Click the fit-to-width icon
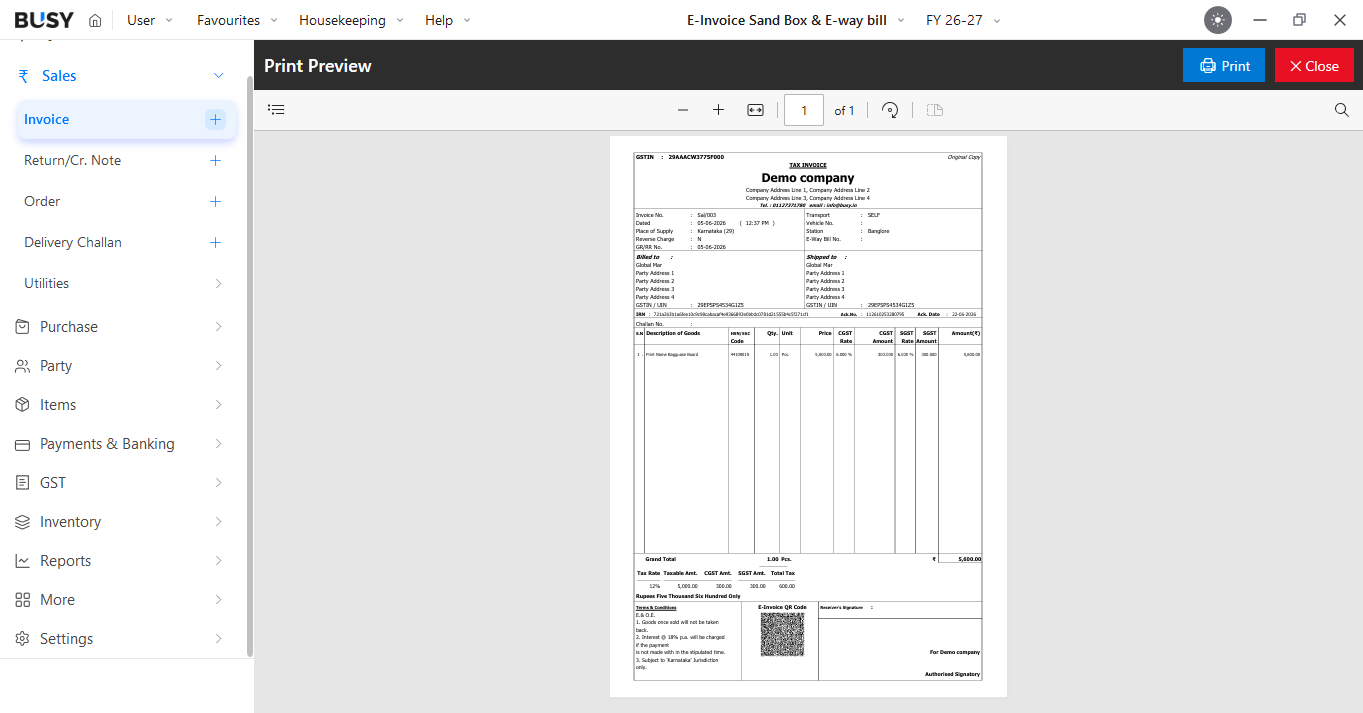The image size is (1363, 713). coord(755,110)
